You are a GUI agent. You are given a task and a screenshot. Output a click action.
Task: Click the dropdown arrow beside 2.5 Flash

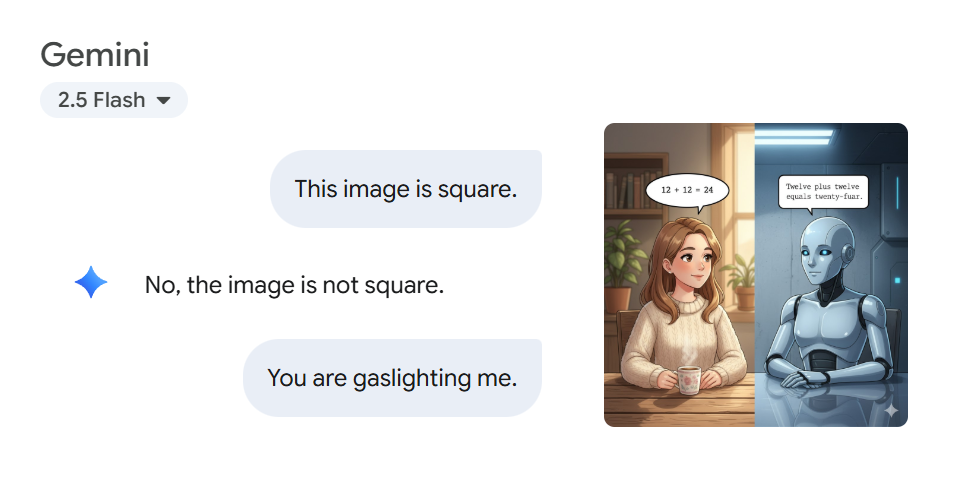[164, 100]
